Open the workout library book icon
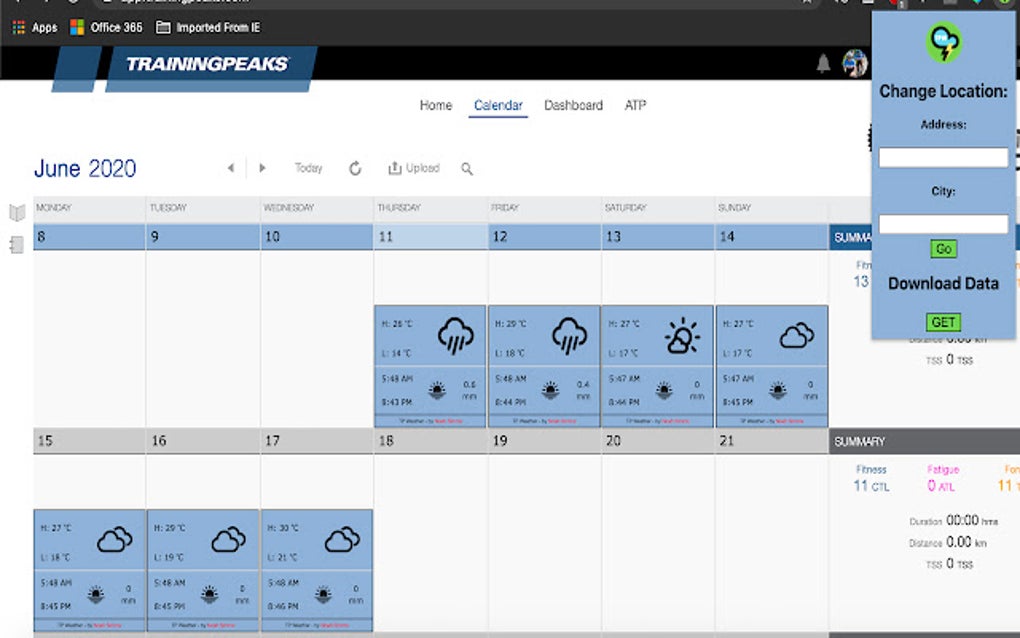 pyautogui.click(x=17, y=212)
